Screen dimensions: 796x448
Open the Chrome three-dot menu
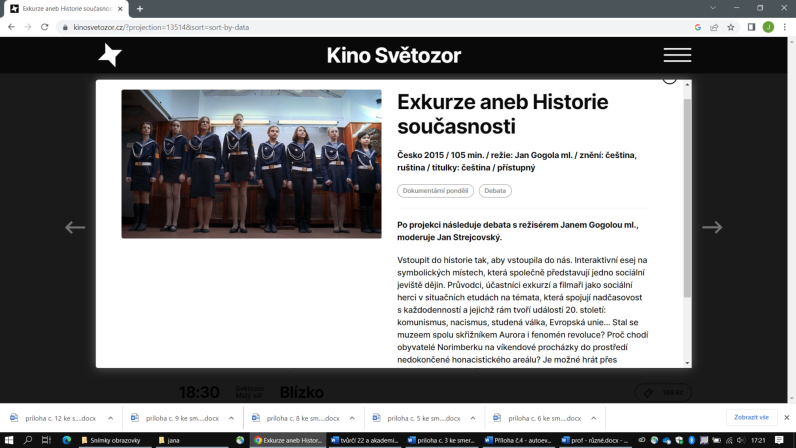pos(785,27)
